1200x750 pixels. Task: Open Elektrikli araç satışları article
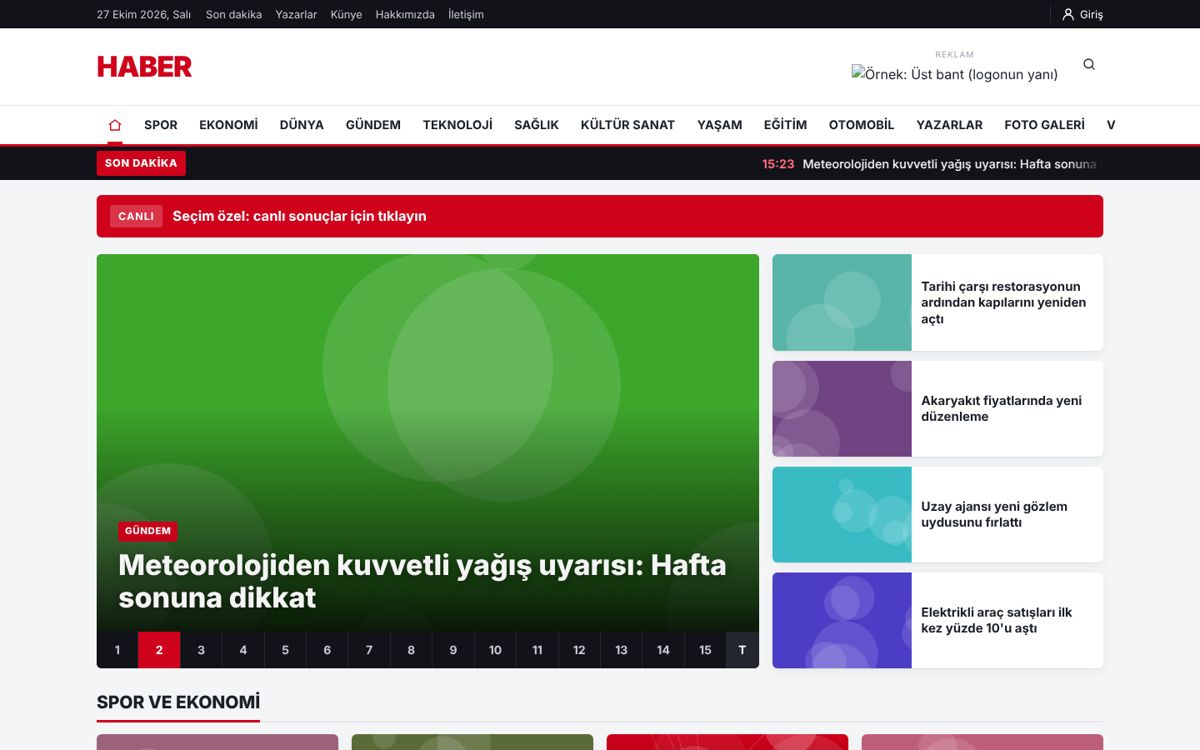tap(996, 621)
